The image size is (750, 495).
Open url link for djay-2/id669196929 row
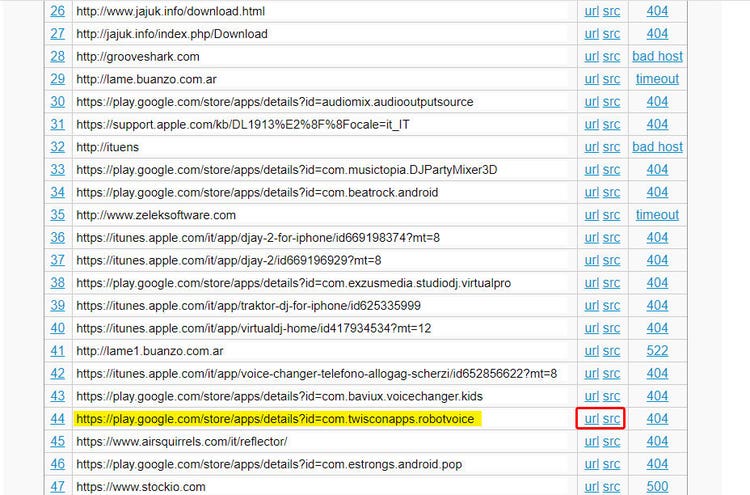pyautogui.click(x=591, y=260)
